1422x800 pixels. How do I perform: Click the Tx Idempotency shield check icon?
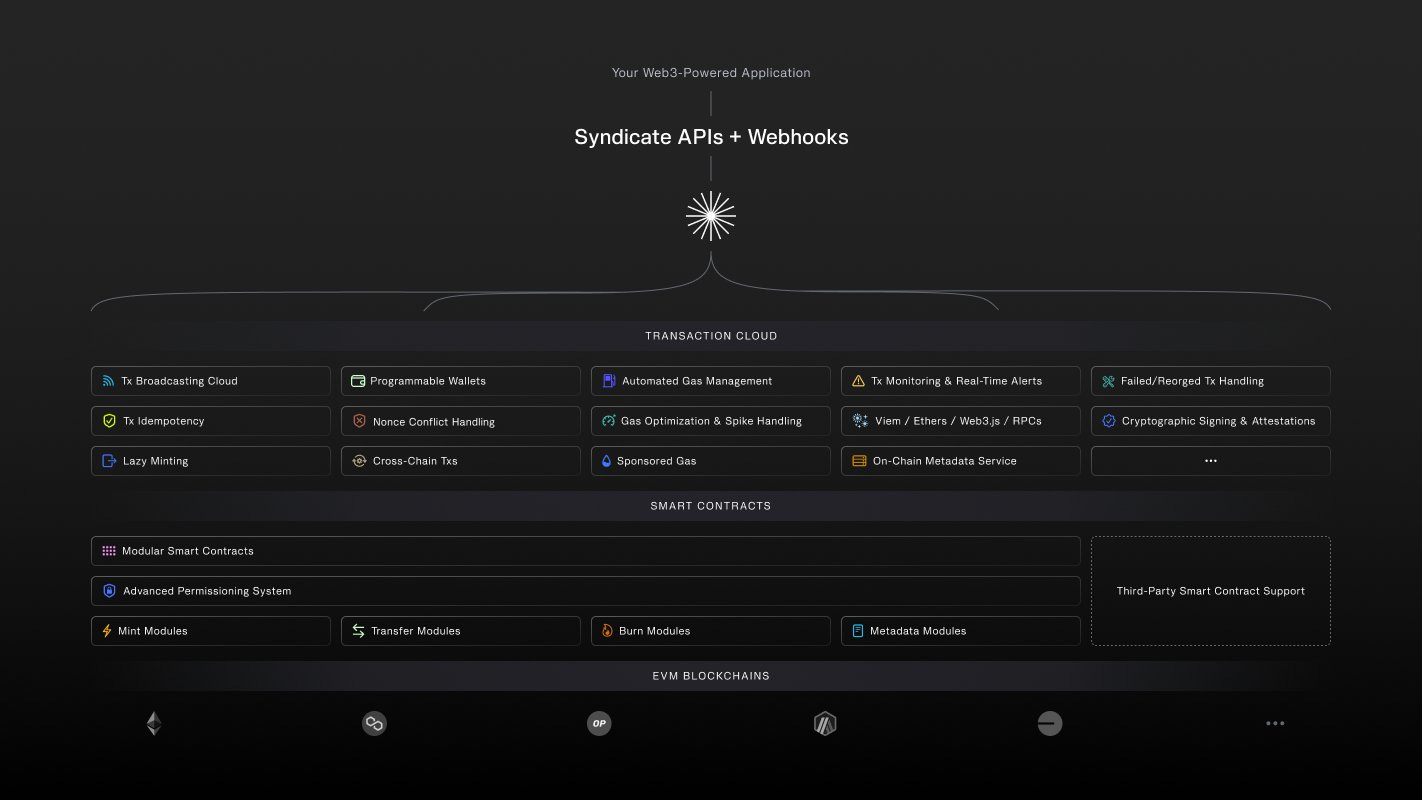[x=109, y=421]
